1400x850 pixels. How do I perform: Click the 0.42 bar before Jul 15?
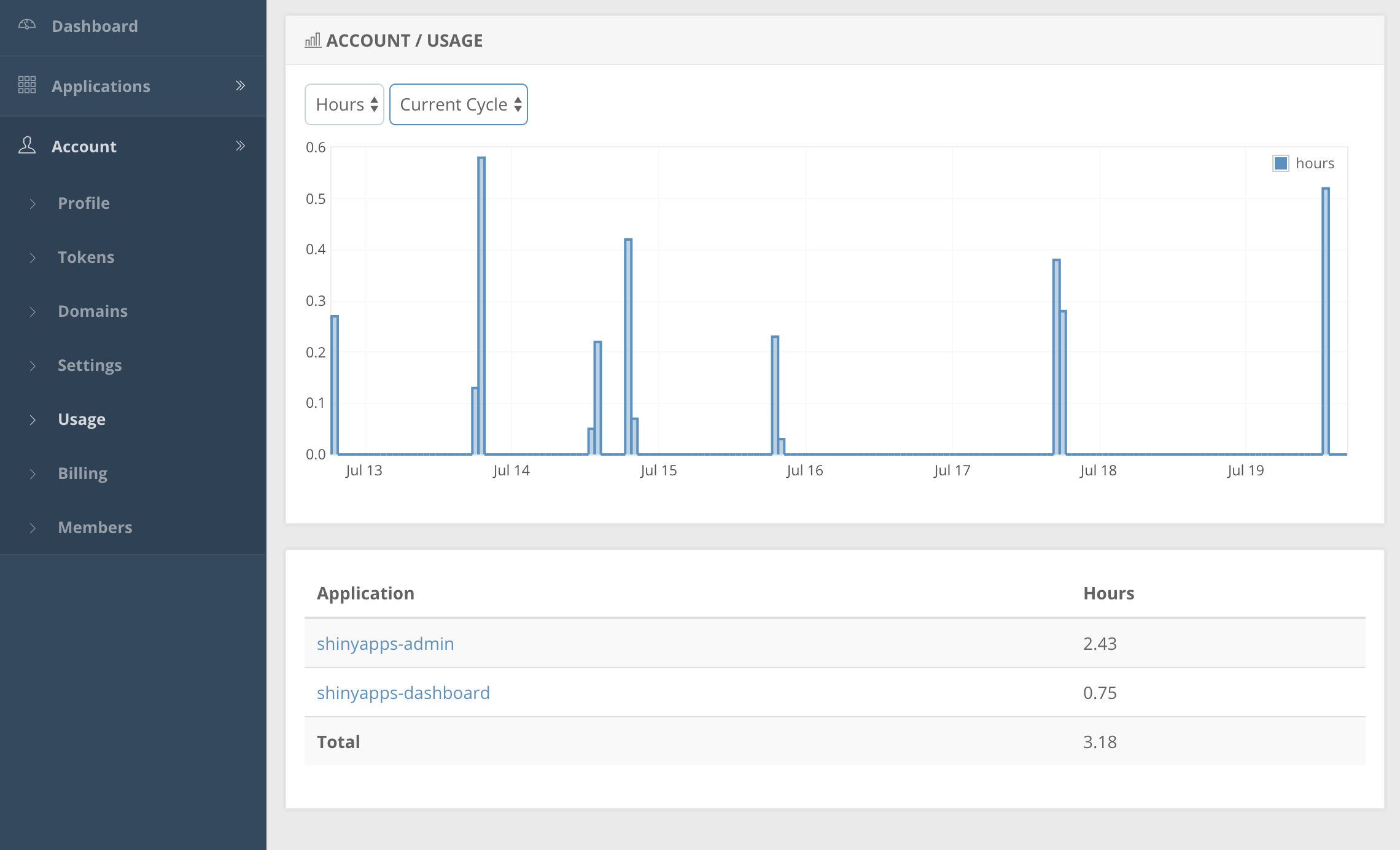tap(628, 347)
